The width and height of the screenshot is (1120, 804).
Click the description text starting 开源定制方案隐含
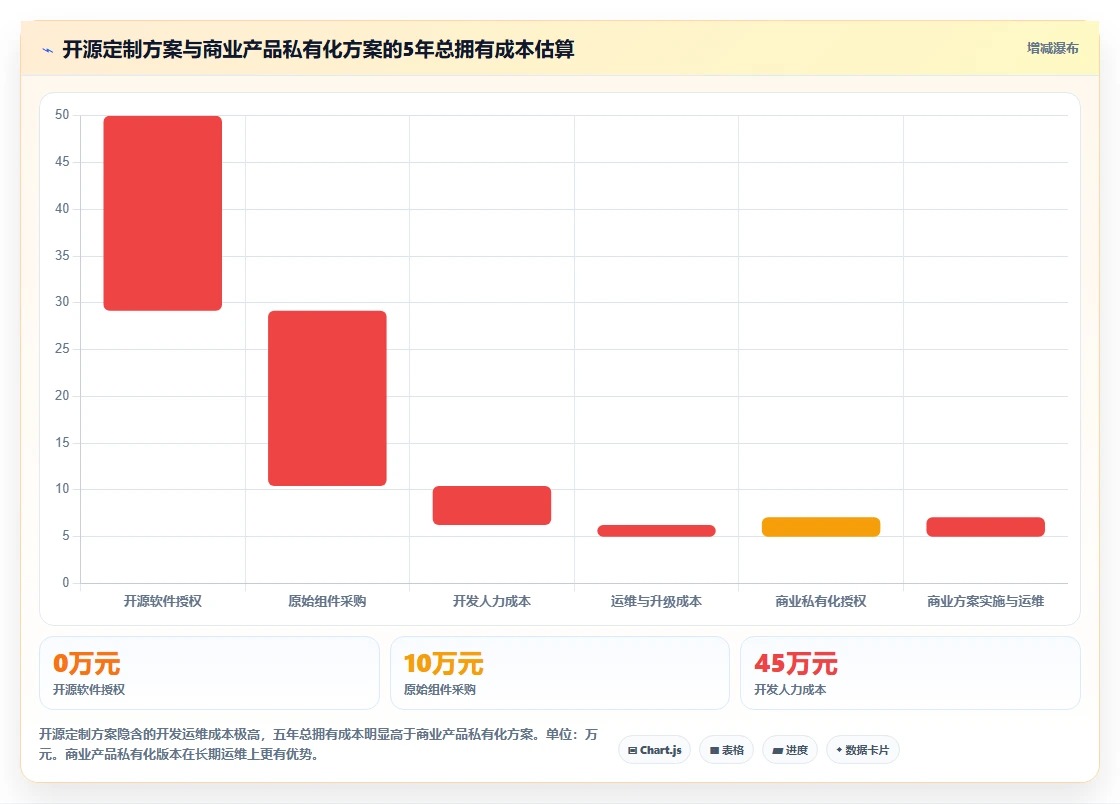(319, 744)
